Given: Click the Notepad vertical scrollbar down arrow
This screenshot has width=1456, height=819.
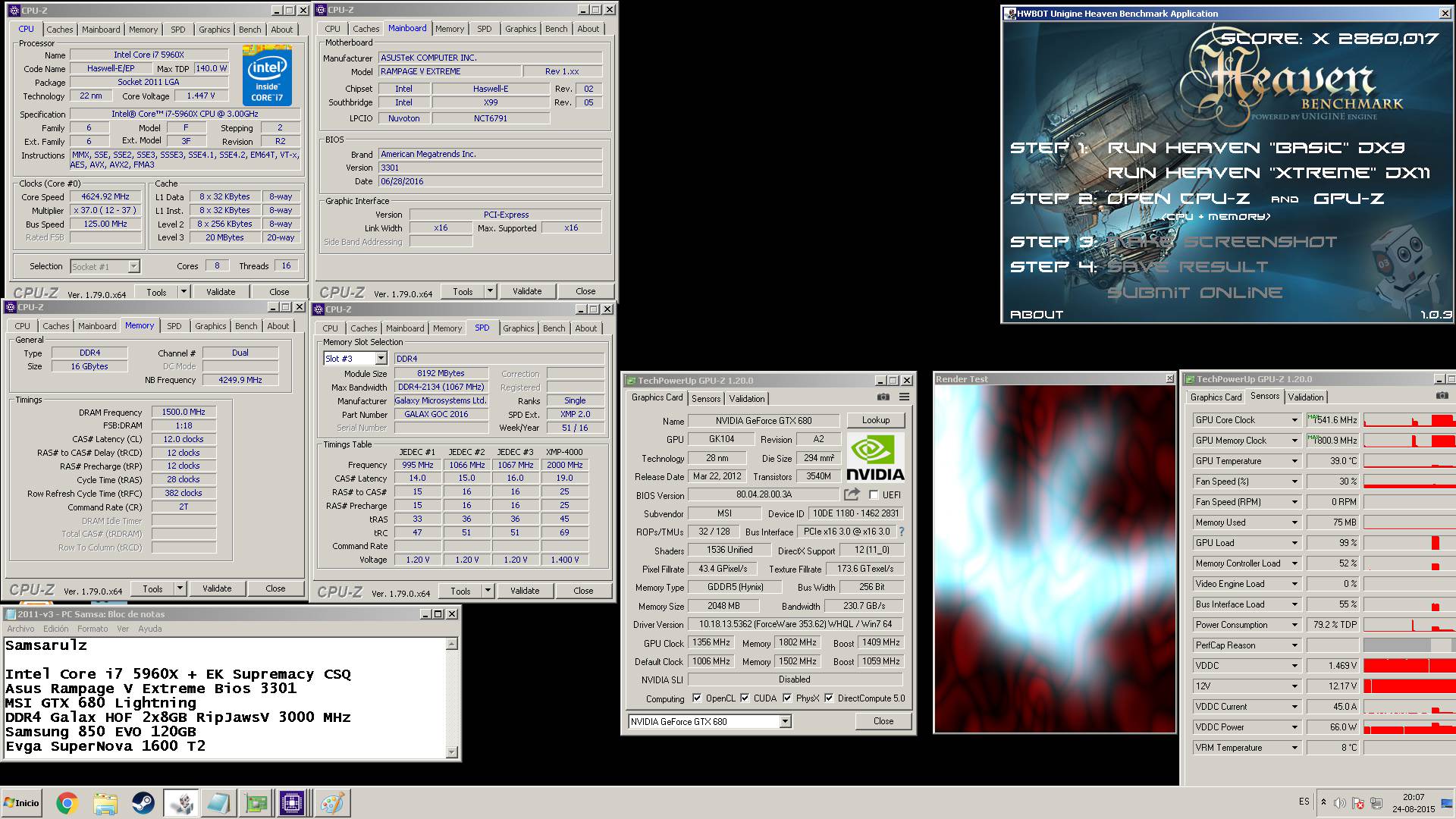Looking at the screenshot, I should (x=452, y=752).
